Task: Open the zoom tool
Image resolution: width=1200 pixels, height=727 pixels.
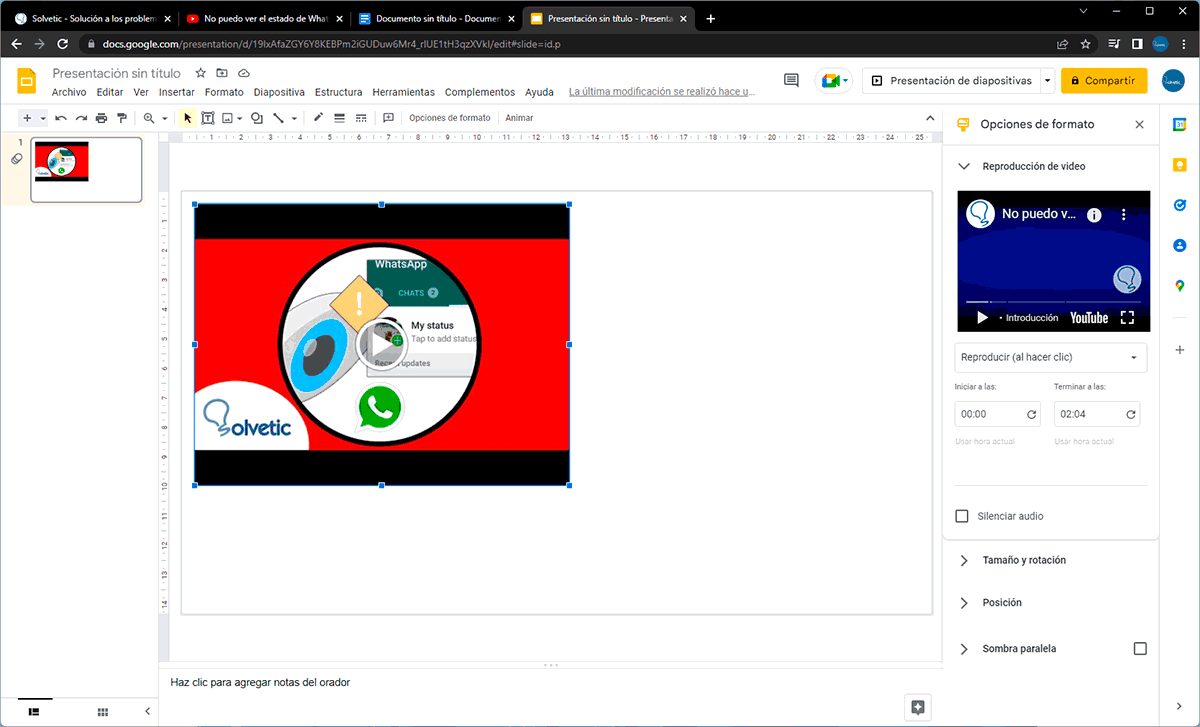Action: point(149,118)
